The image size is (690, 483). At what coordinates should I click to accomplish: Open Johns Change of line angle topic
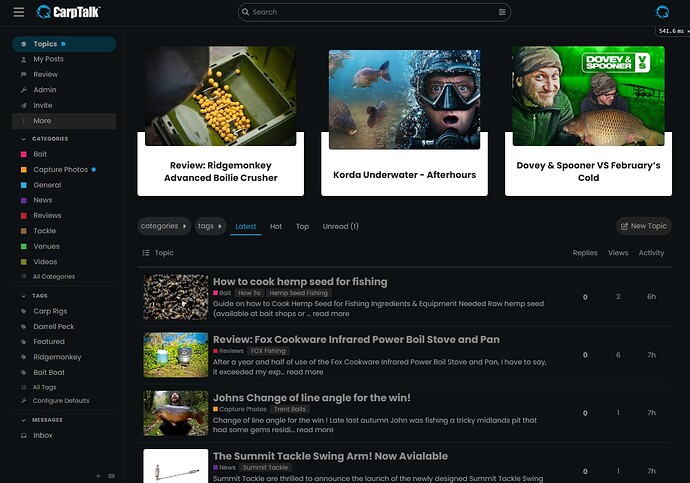coord(312,398)
